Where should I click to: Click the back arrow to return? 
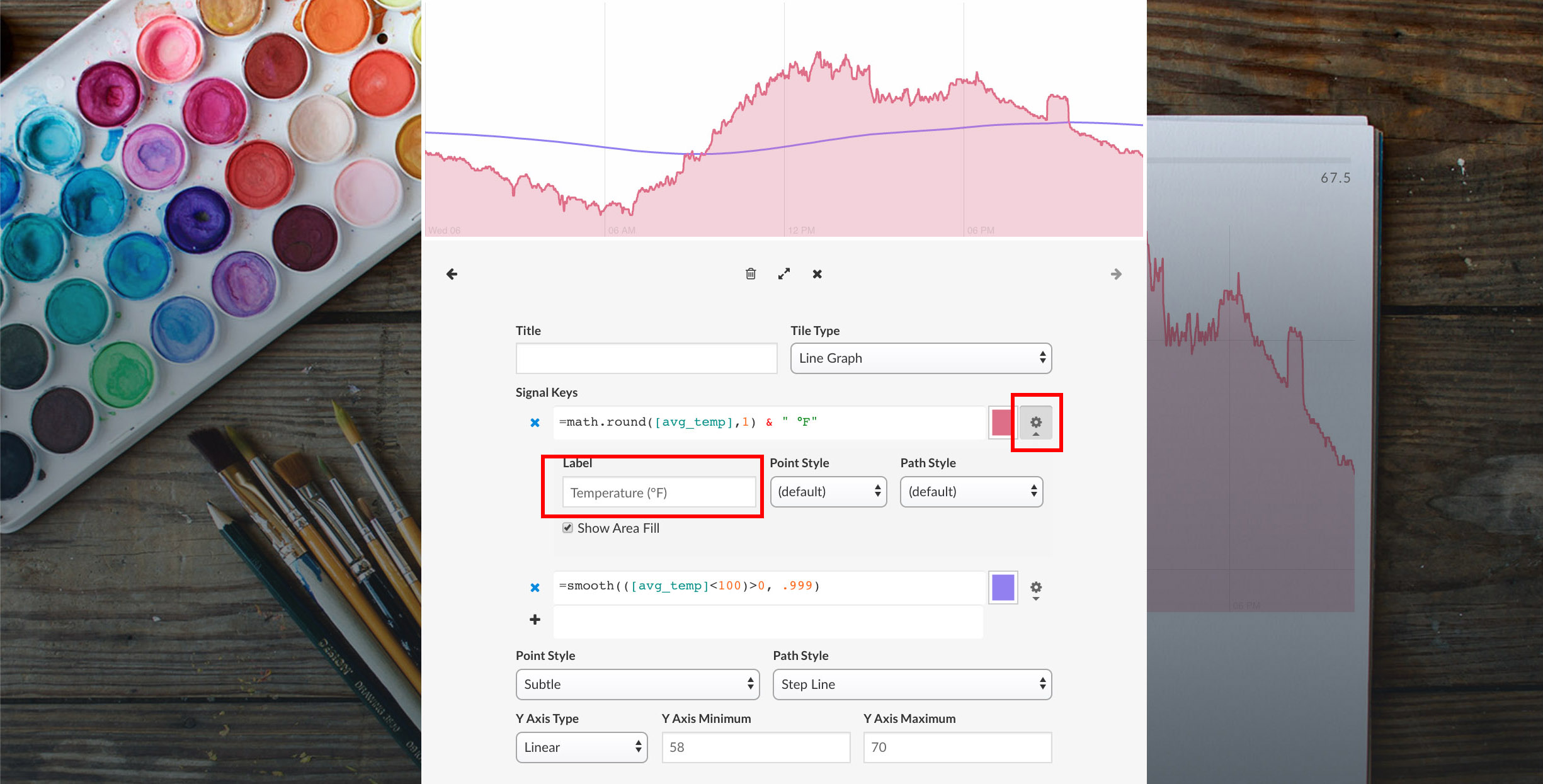[x=452, y=274]
